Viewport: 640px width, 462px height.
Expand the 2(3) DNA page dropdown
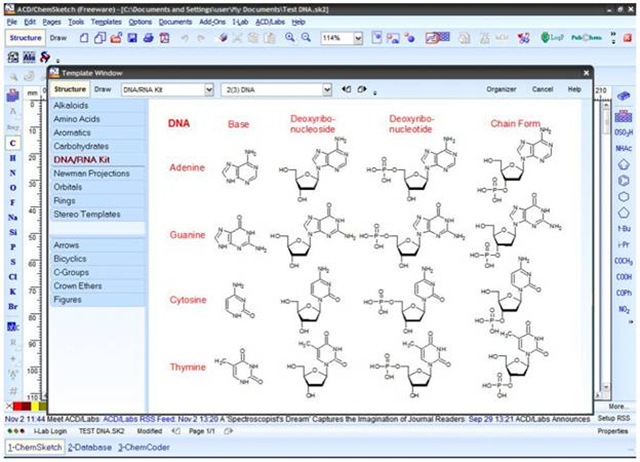click(x=325, y=89)
